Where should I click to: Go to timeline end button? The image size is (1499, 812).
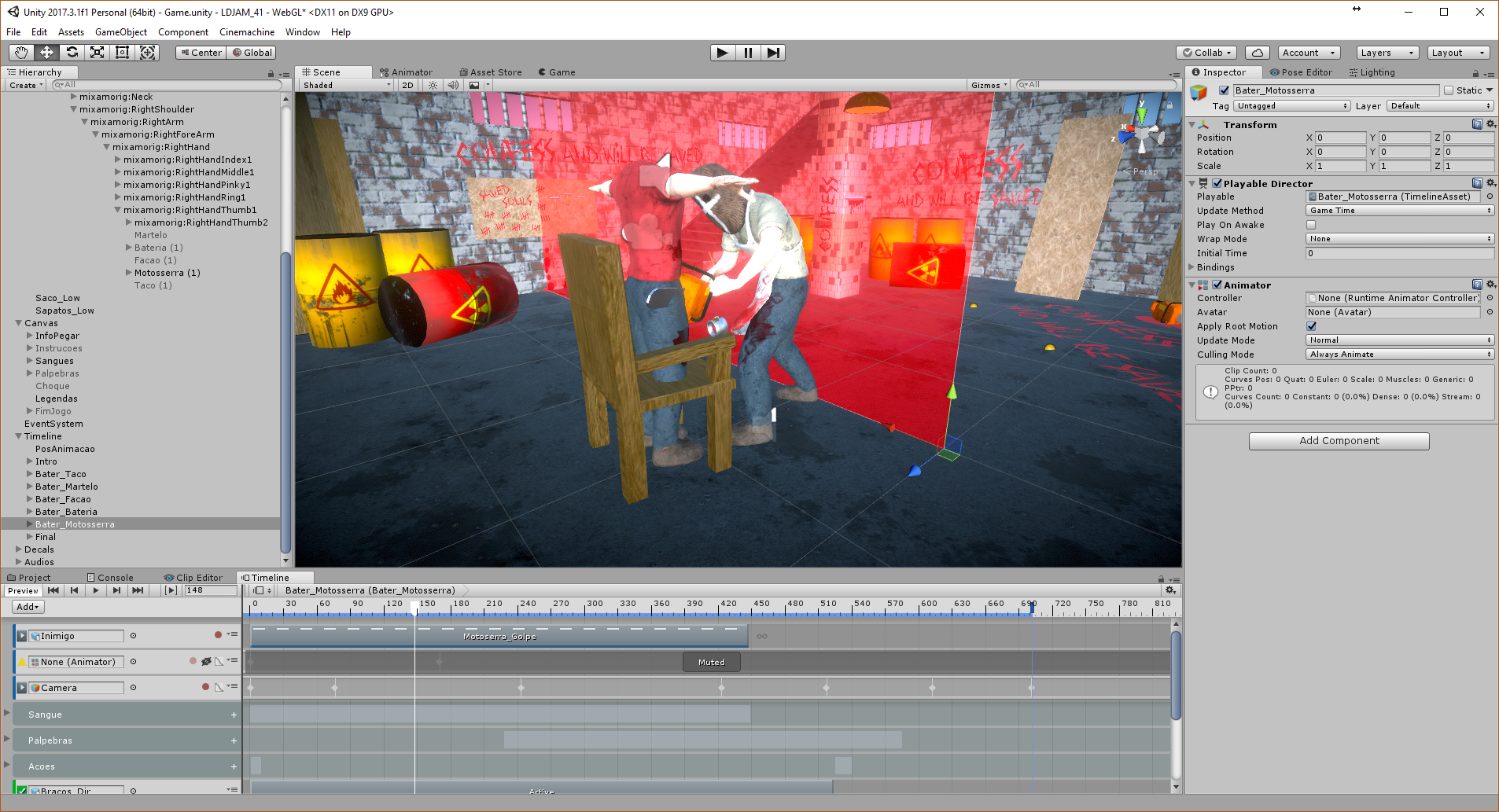(x=138, y=590)
